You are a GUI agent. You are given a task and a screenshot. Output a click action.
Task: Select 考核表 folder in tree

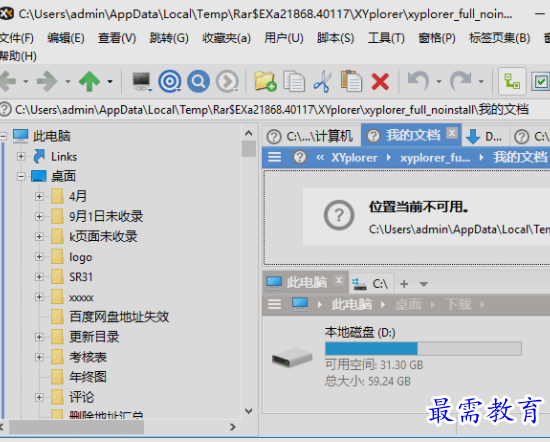tap(88, 357)
